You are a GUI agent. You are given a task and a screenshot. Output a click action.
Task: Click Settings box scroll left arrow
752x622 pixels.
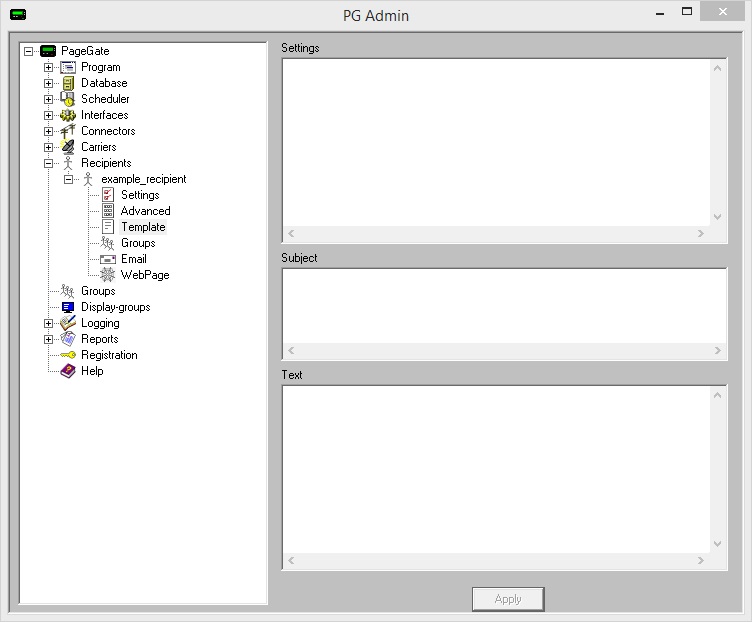pos(291,234)
